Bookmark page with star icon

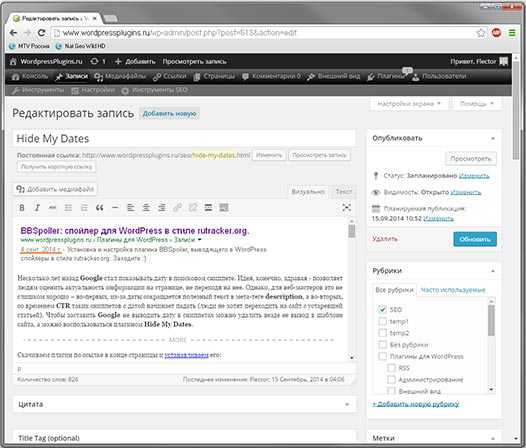481,33
